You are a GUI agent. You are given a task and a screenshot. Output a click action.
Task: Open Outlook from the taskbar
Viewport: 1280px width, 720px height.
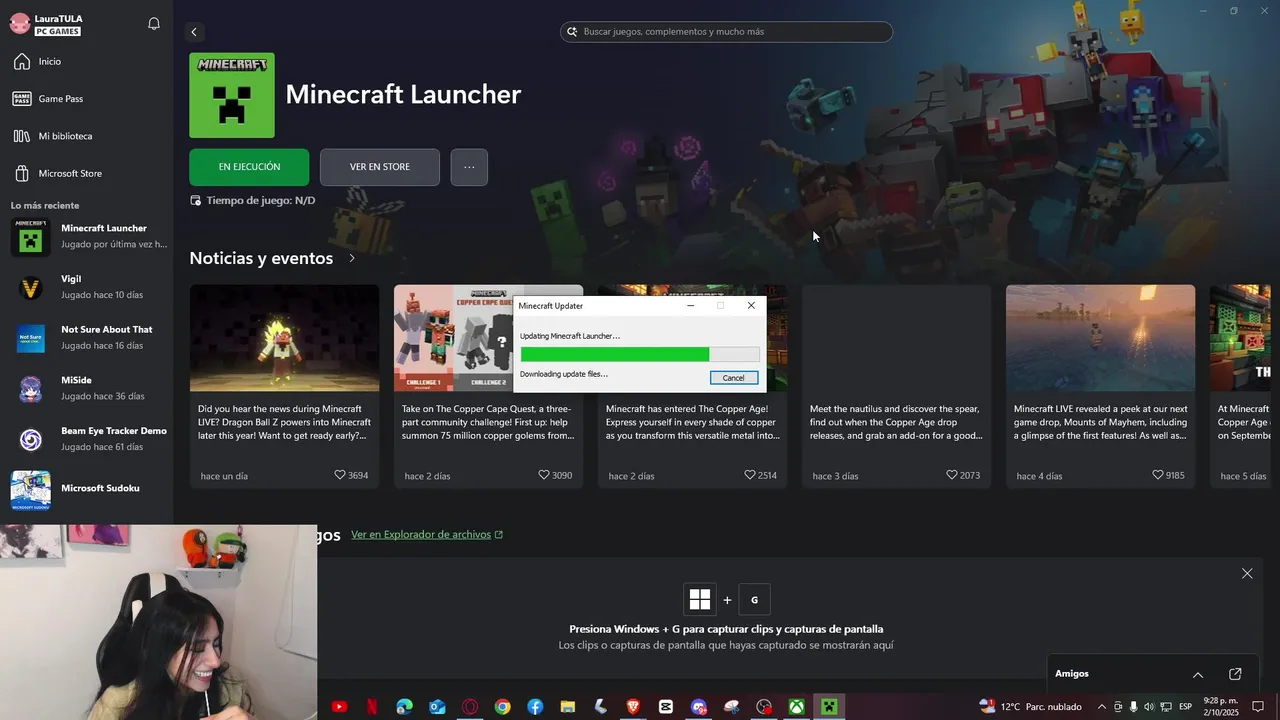coord(437,707)
